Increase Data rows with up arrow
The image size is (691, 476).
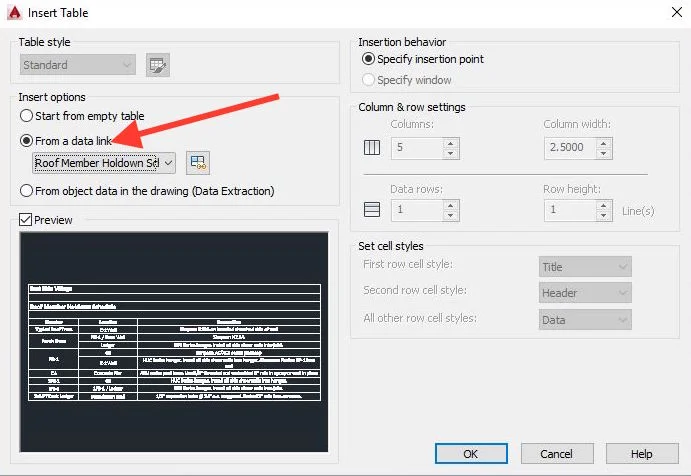tap(450, 206)
